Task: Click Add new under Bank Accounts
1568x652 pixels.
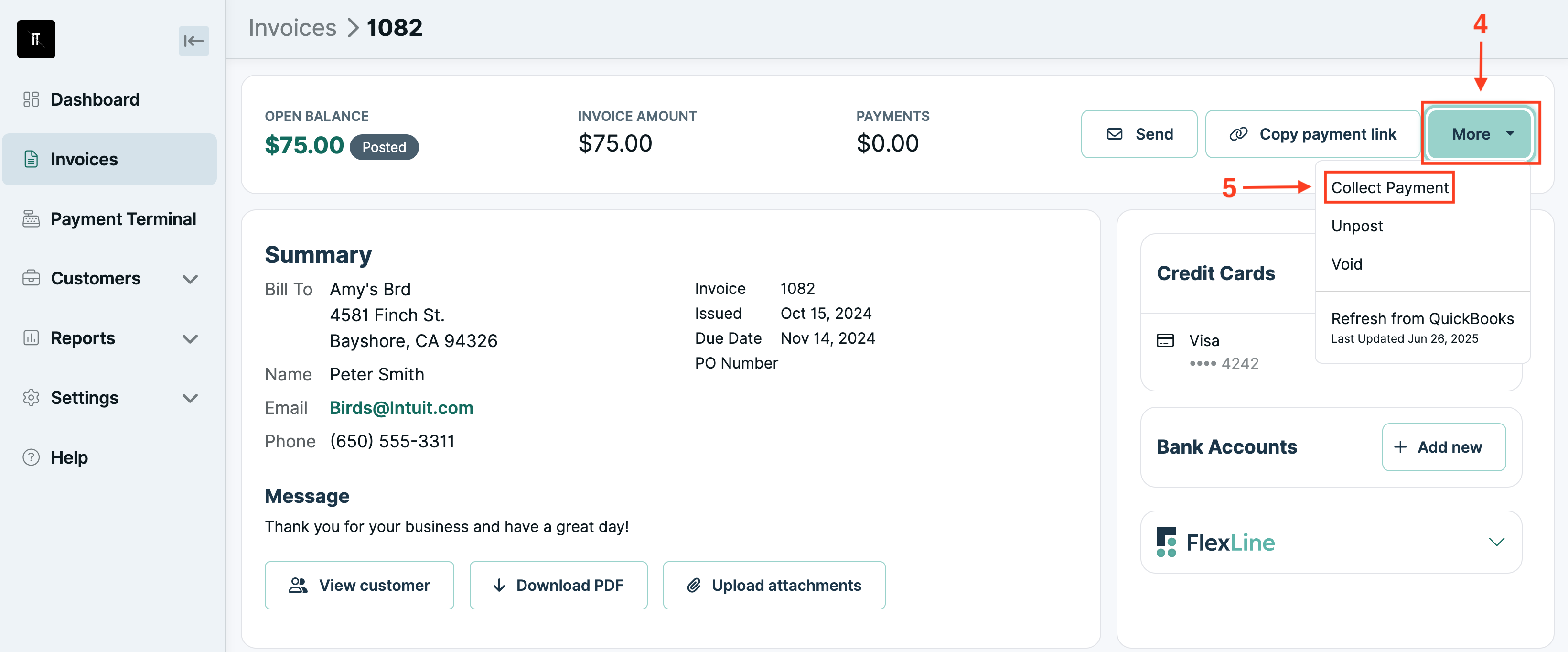Action: point(1444,447)
